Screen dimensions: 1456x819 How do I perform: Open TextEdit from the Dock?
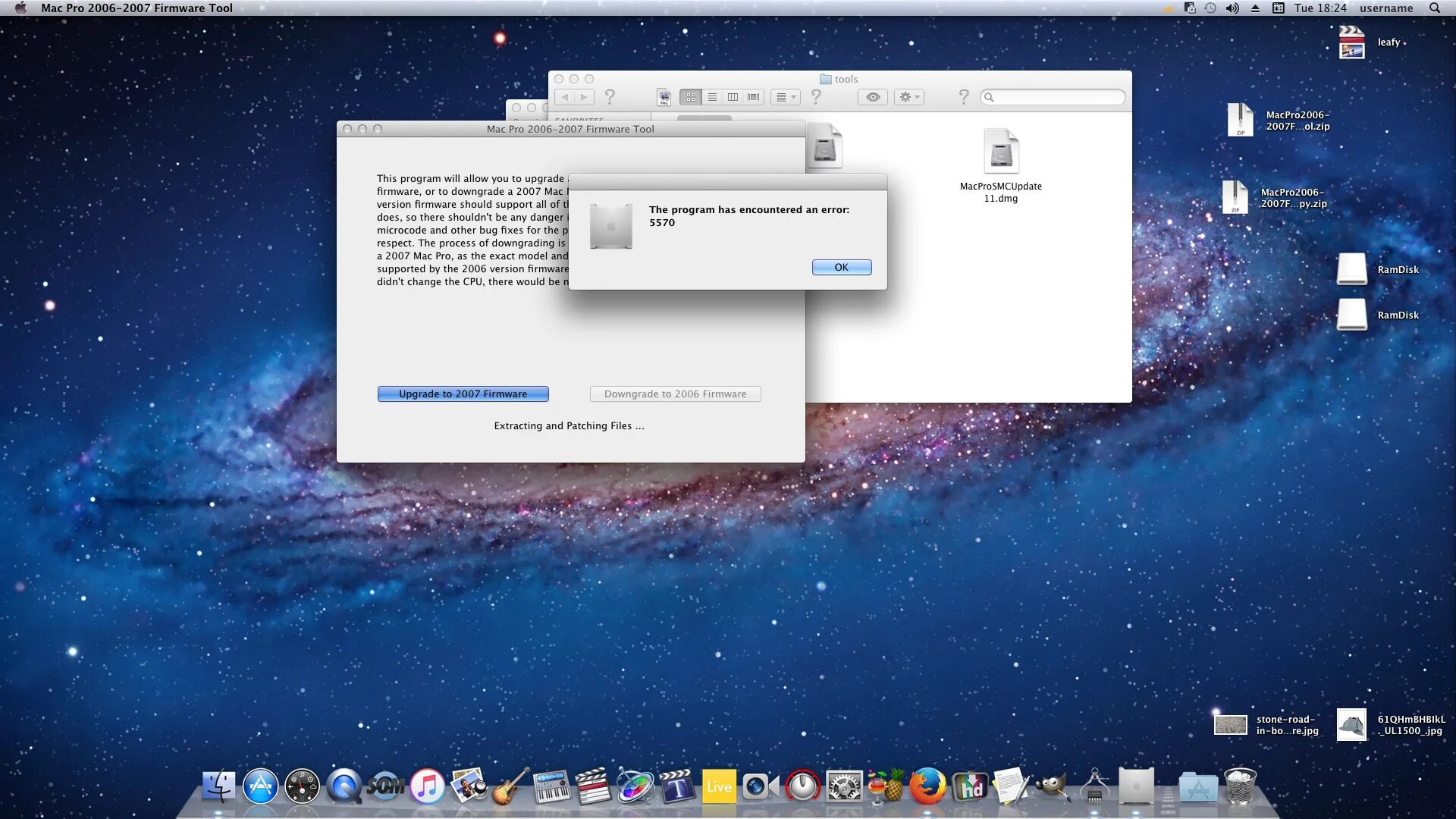coord(1011,786)
